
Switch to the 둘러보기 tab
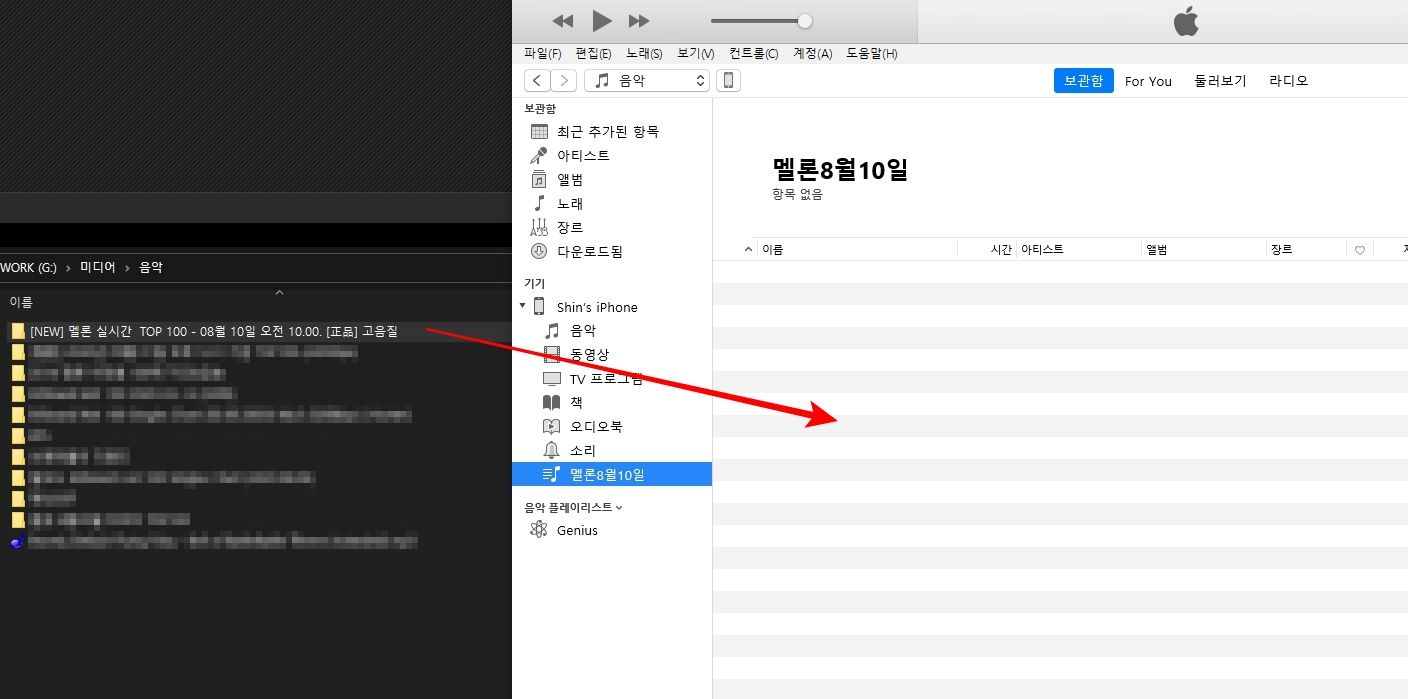point(1220,81)
